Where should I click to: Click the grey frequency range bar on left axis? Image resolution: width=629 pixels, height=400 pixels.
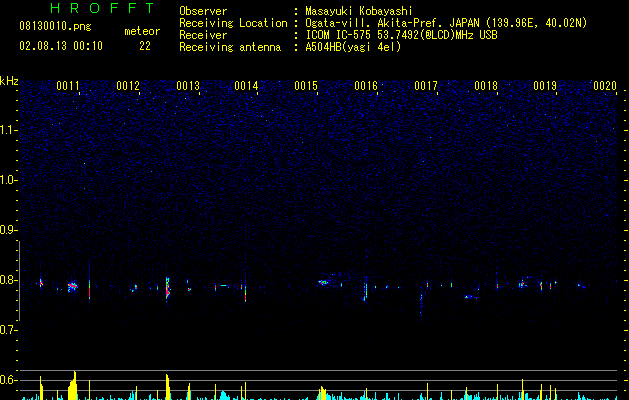[20, 281]
